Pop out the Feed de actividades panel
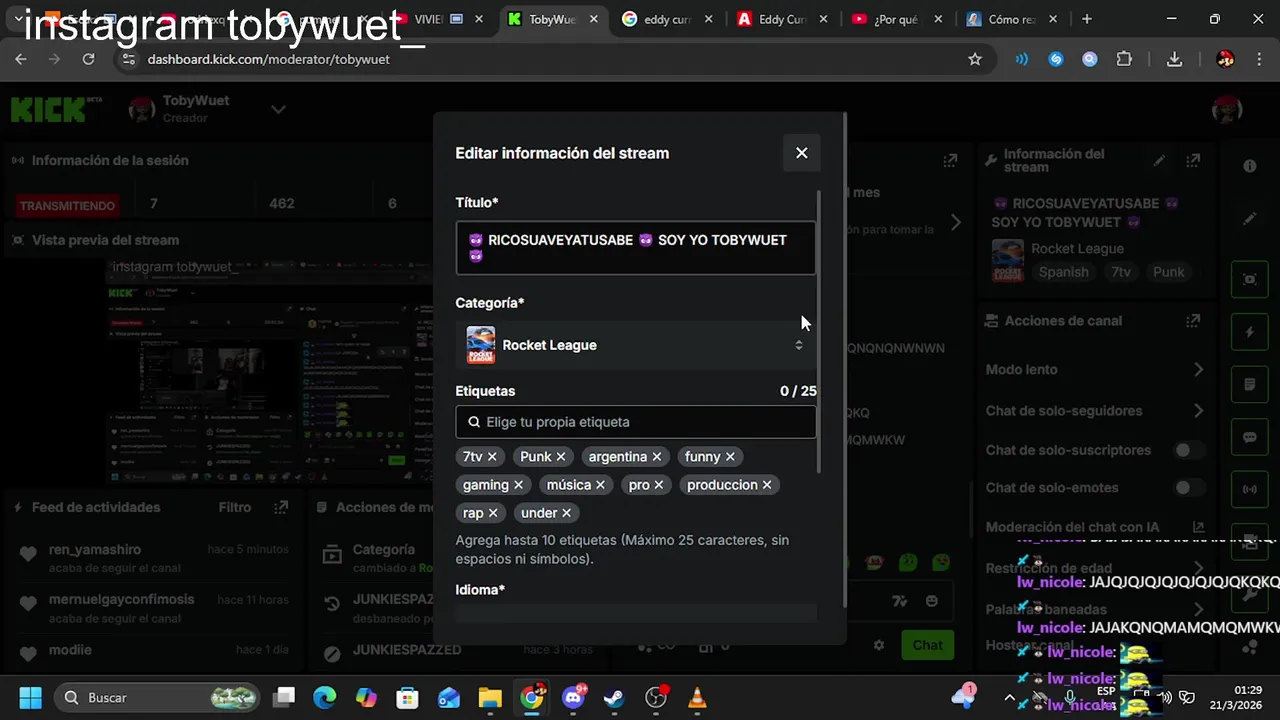This screenshot has width=1280, height=720. click(x=282, y=507)
